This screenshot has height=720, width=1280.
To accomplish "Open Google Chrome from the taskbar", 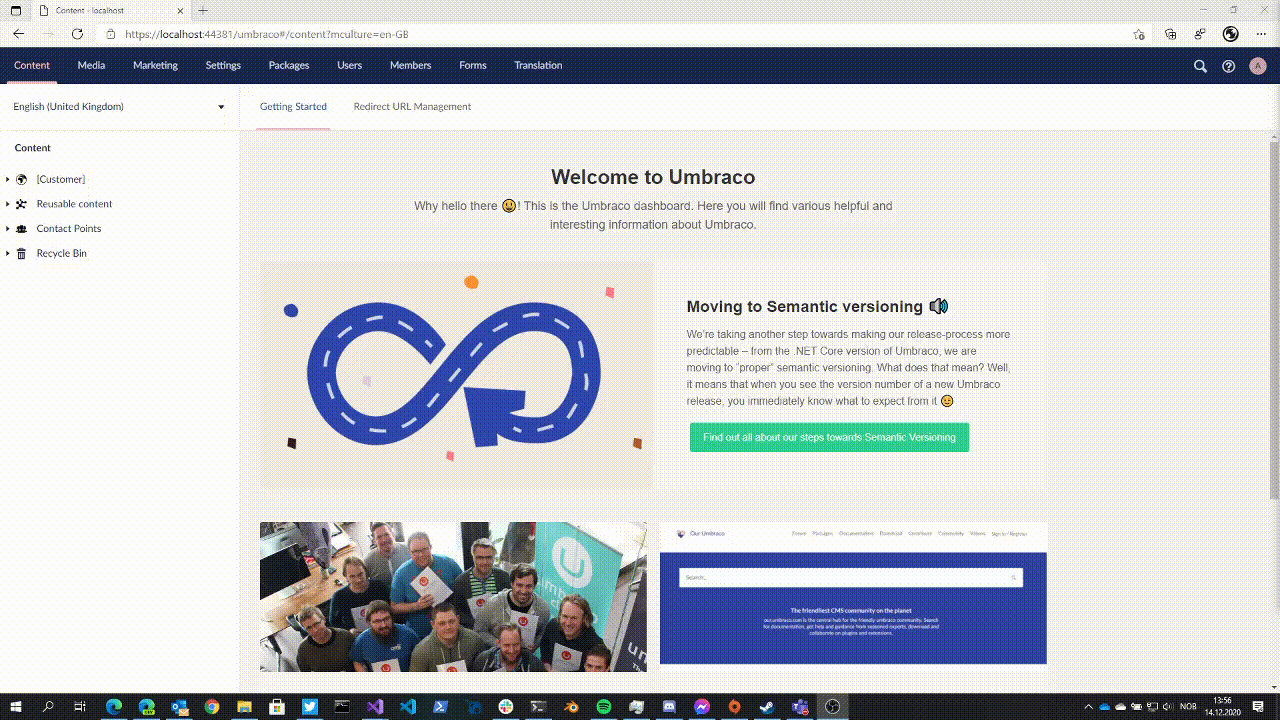I will coord(212,707).
